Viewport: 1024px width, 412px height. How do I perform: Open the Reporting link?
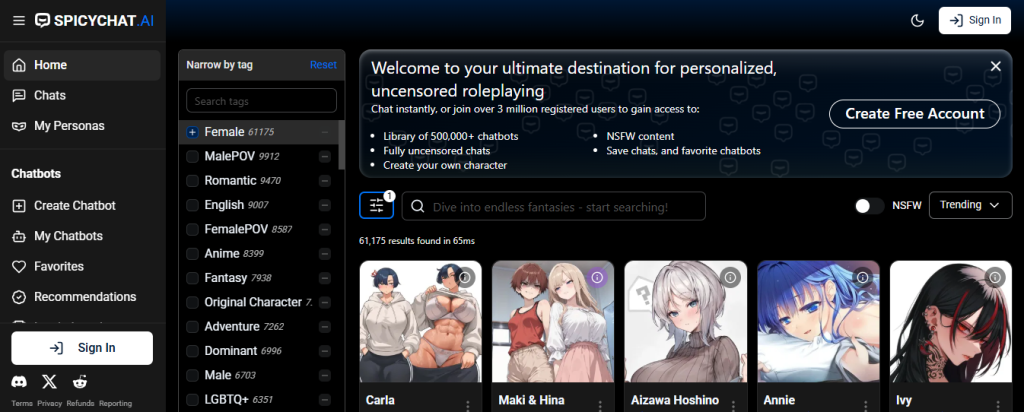[x=116, y=404]
